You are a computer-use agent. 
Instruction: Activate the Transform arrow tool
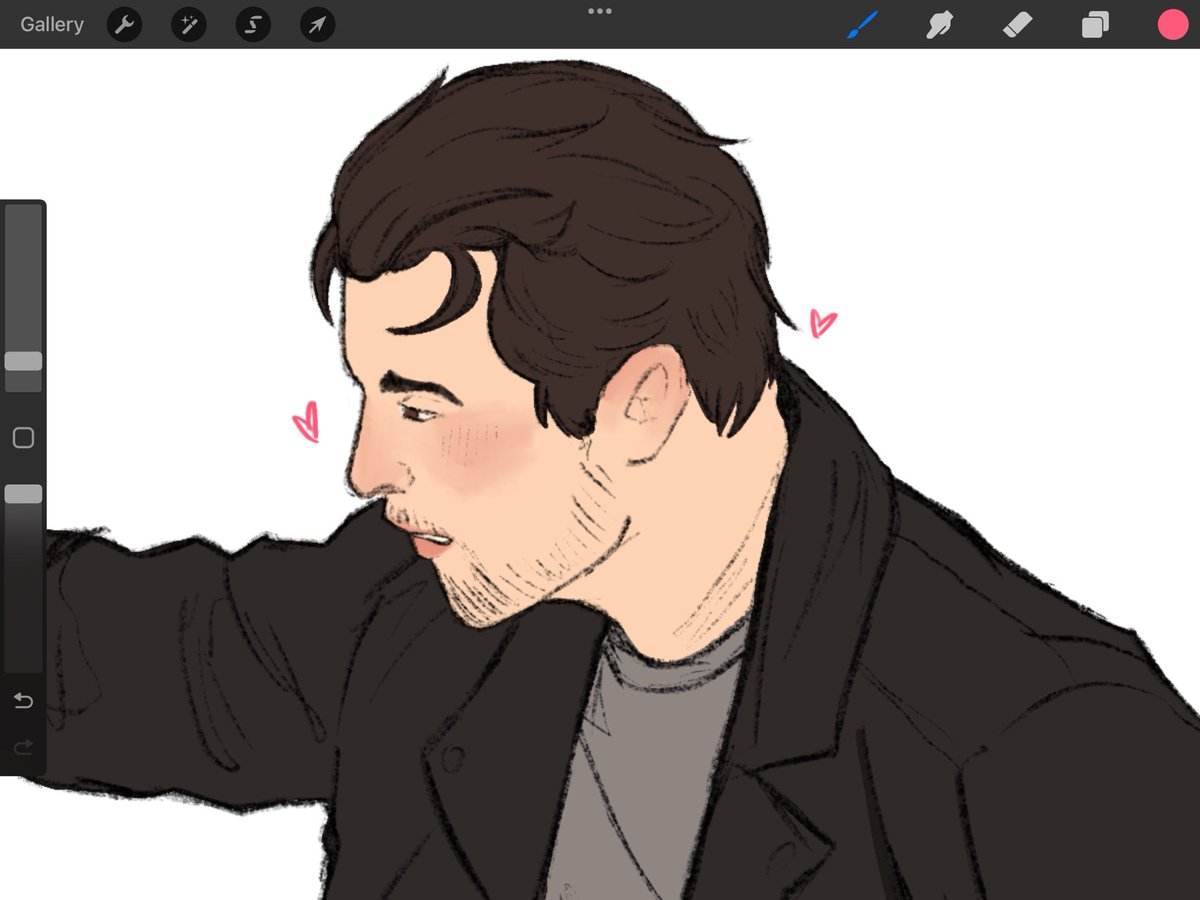point(317,25)
